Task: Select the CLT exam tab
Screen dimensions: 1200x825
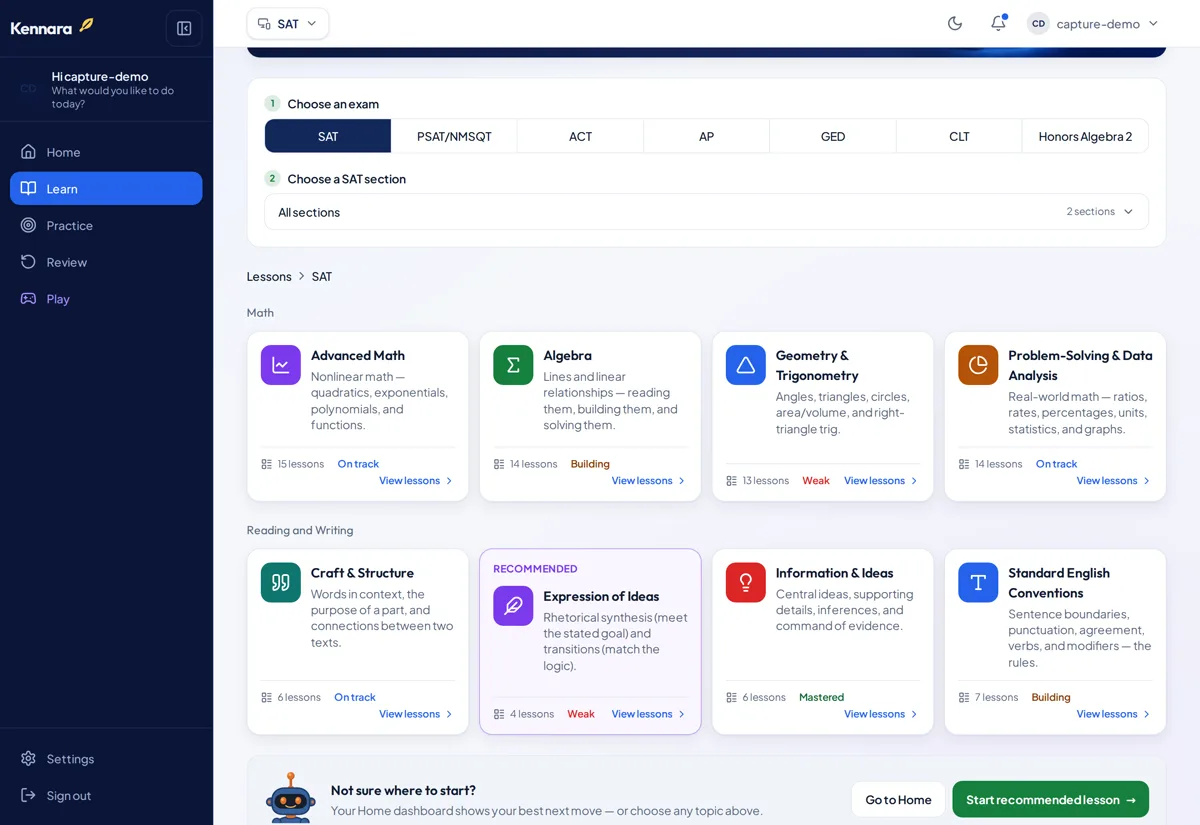Action: [x=959, y=136]
